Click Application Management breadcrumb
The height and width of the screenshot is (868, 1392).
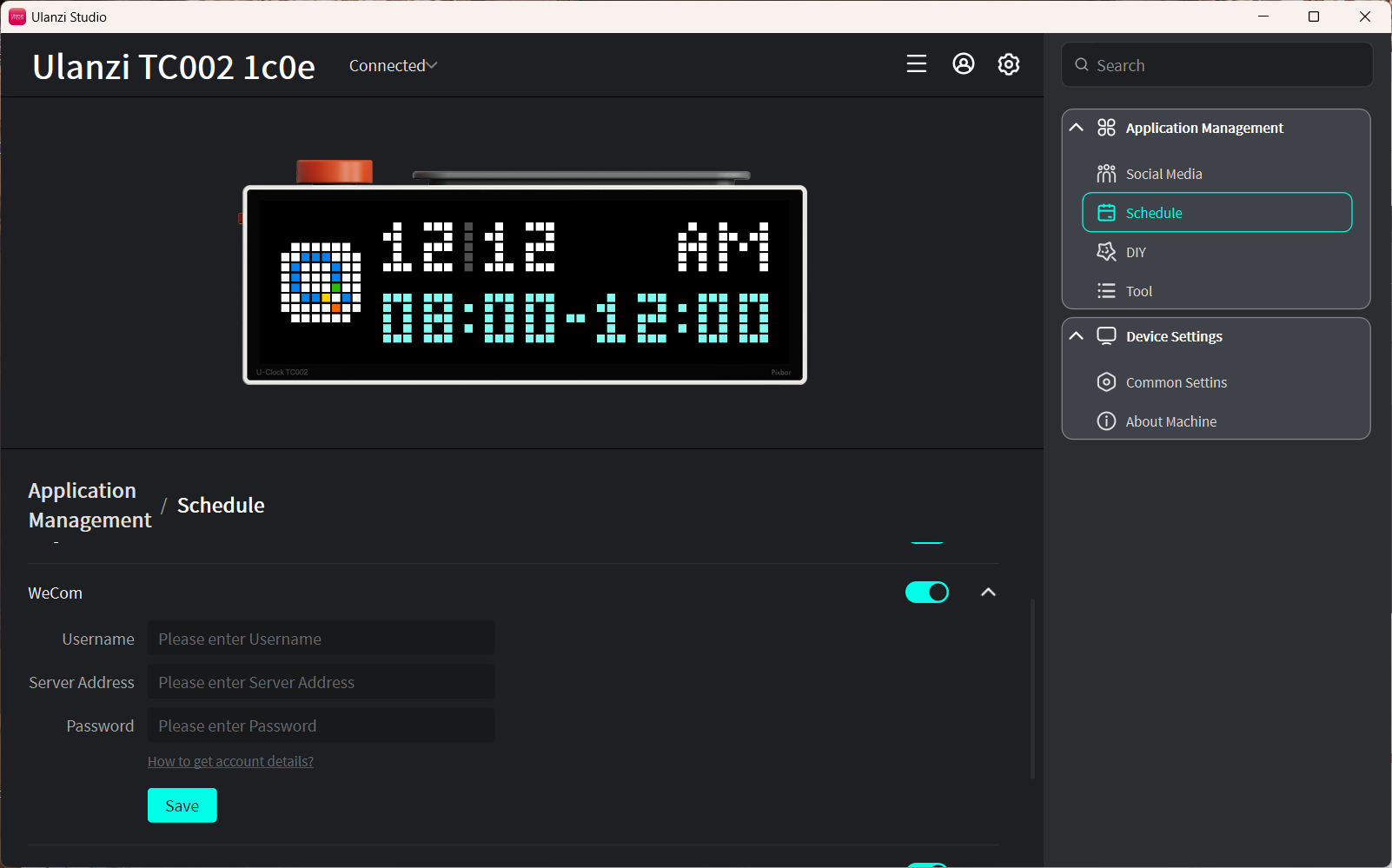(x=89, y=506)
